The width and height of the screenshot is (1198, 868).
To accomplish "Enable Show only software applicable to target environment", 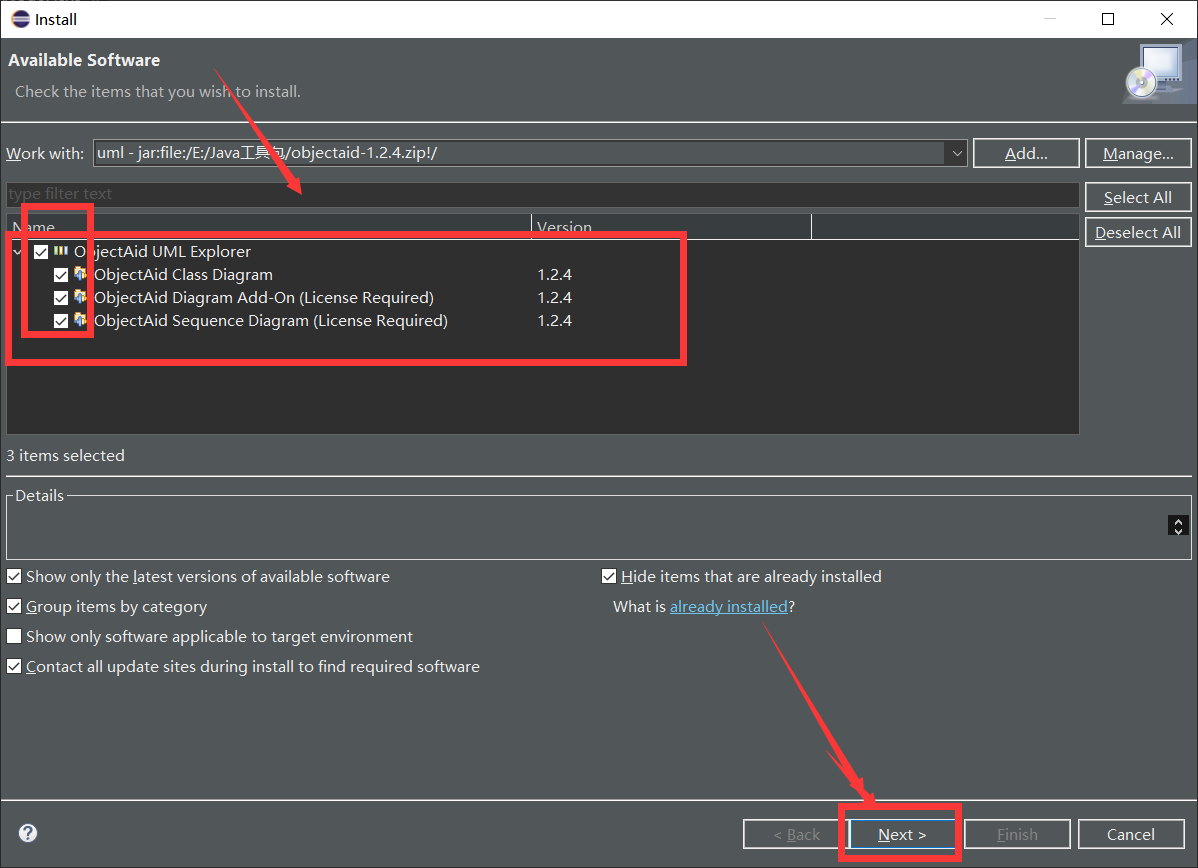I will tap(14, 636).
